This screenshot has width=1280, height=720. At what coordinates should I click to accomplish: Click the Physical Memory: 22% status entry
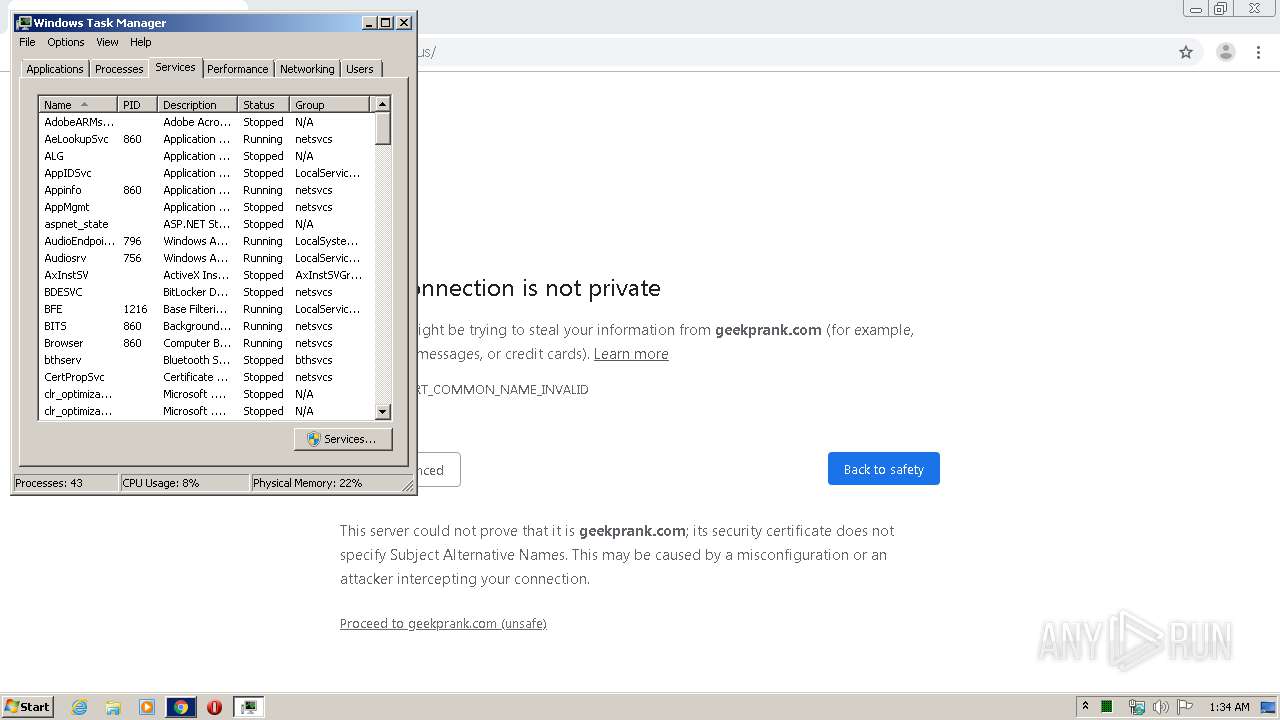pos(325,483)
